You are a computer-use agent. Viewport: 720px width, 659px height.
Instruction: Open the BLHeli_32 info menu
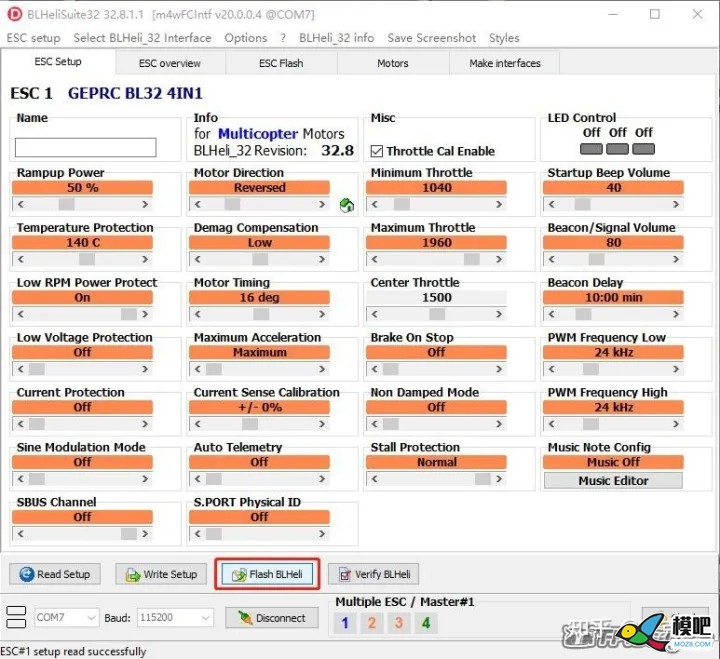[337, 38]
